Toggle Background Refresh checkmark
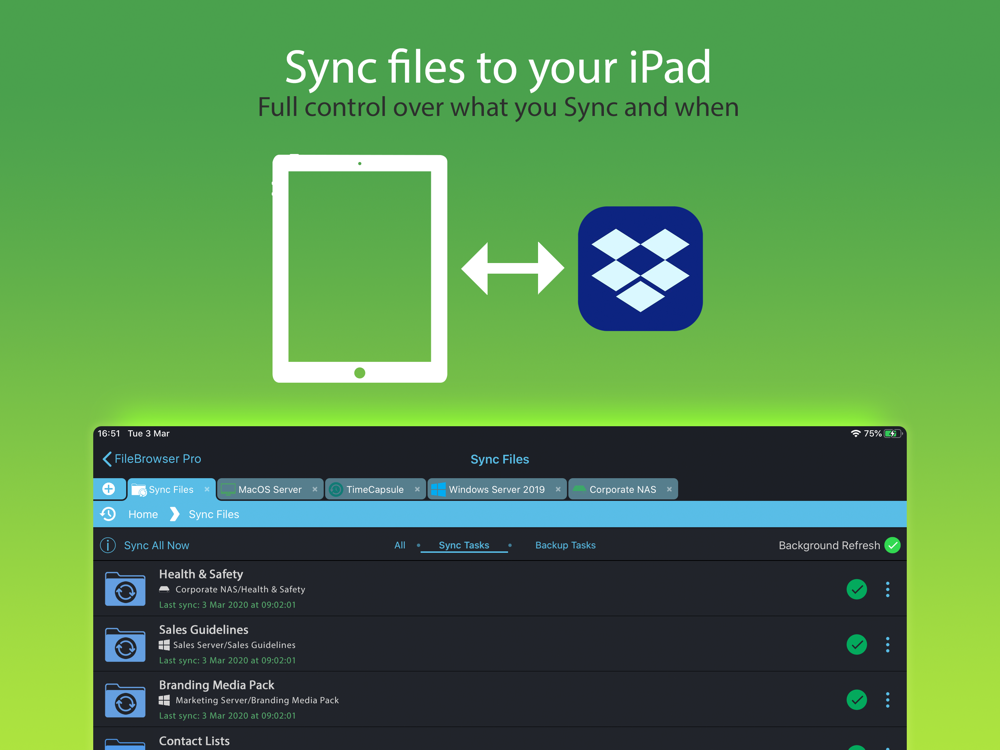This screenshot has height=750, width=1000. point(892,545)
